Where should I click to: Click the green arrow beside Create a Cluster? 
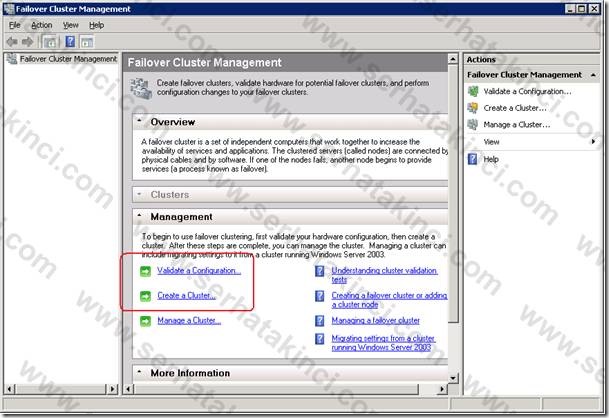[145, 296]
